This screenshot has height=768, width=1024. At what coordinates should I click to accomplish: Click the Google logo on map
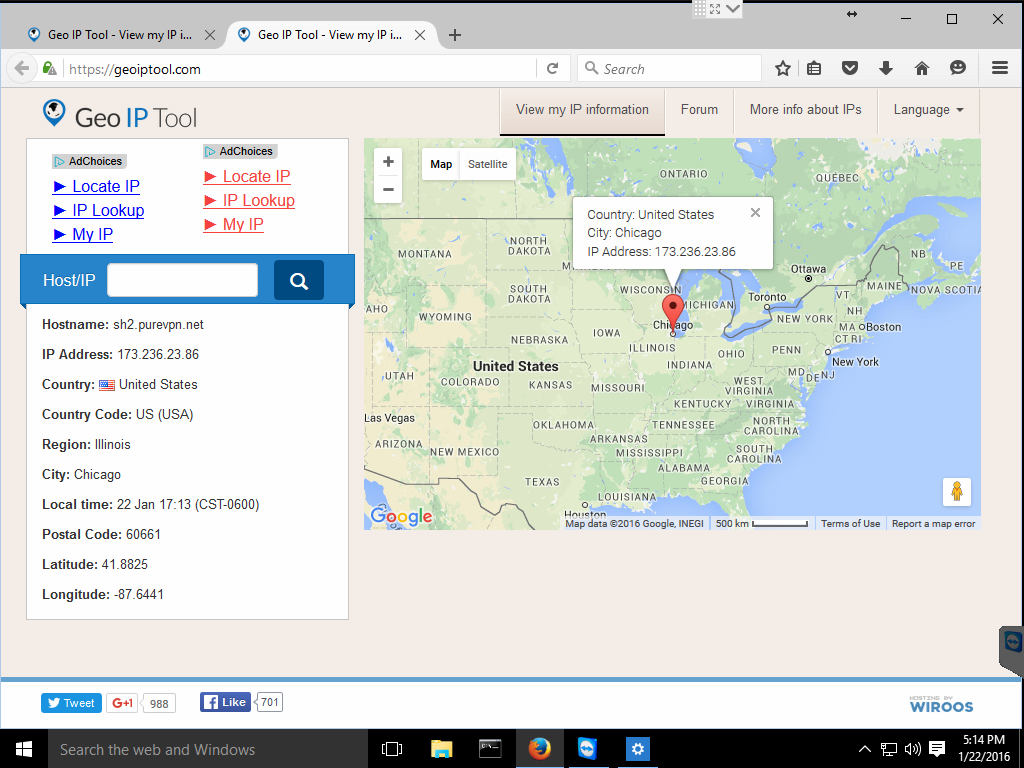[401, 516]
